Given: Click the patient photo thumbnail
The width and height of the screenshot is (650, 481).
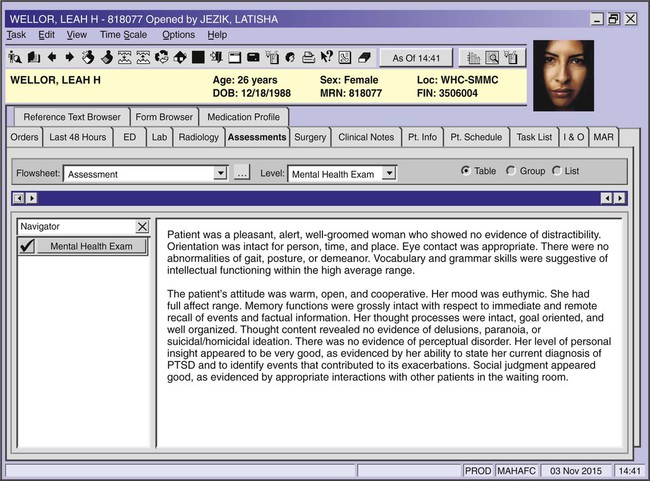Looking at the screenshot, I should pyautogui.click(x=563, y=75).
